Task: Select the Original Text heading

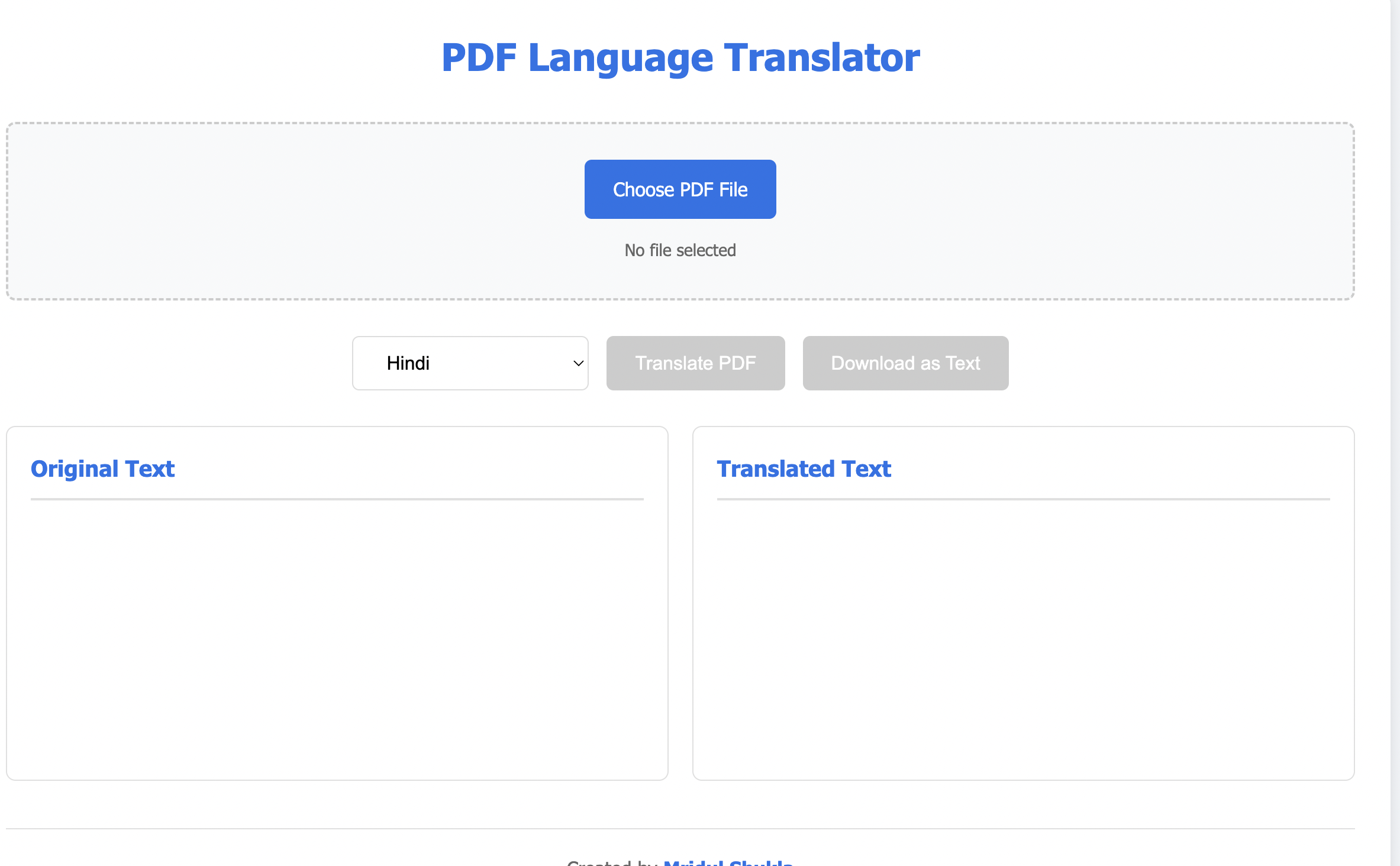Action: pyautogui.click(x=102, y=469)
